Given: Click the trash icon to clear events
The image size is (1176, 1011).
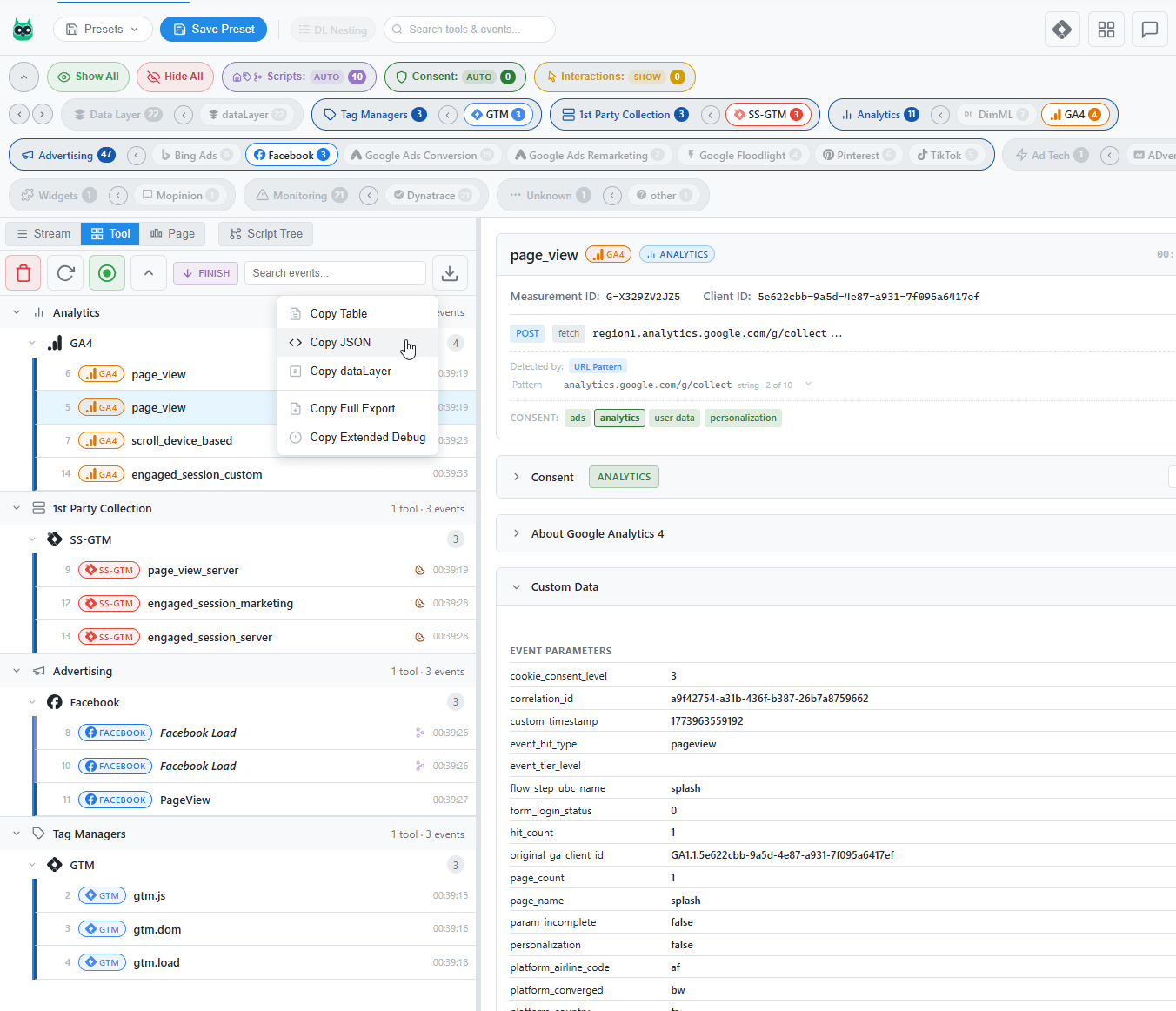Looking at the screenshot, I should 23,272.
